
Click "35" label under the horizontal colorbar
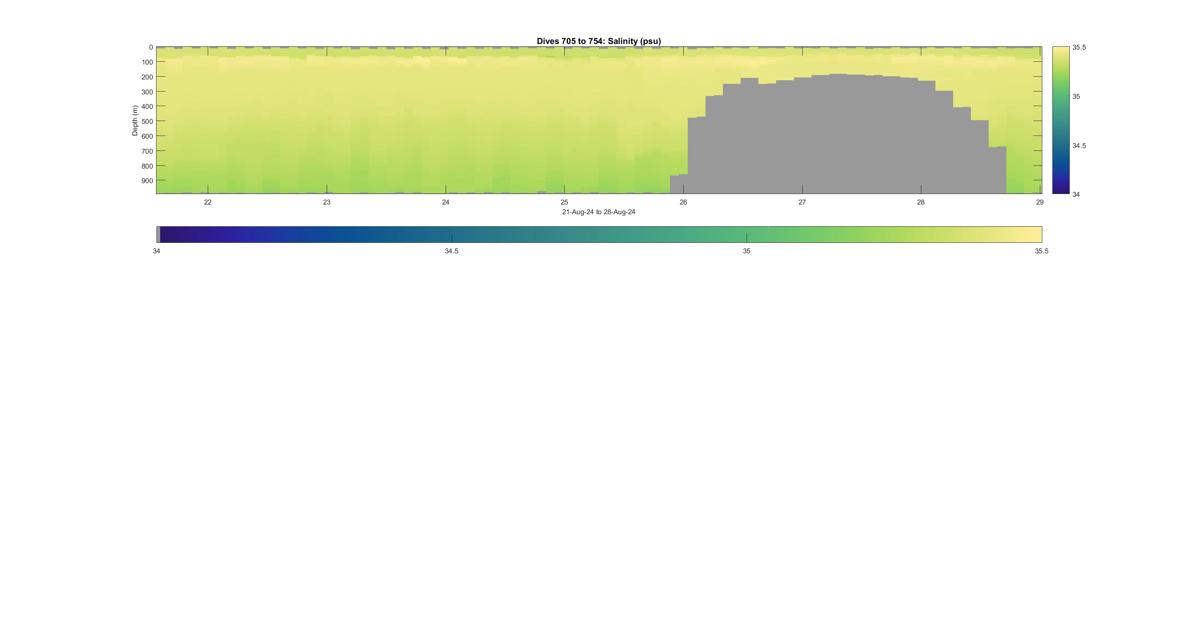[x=746, y=251]
